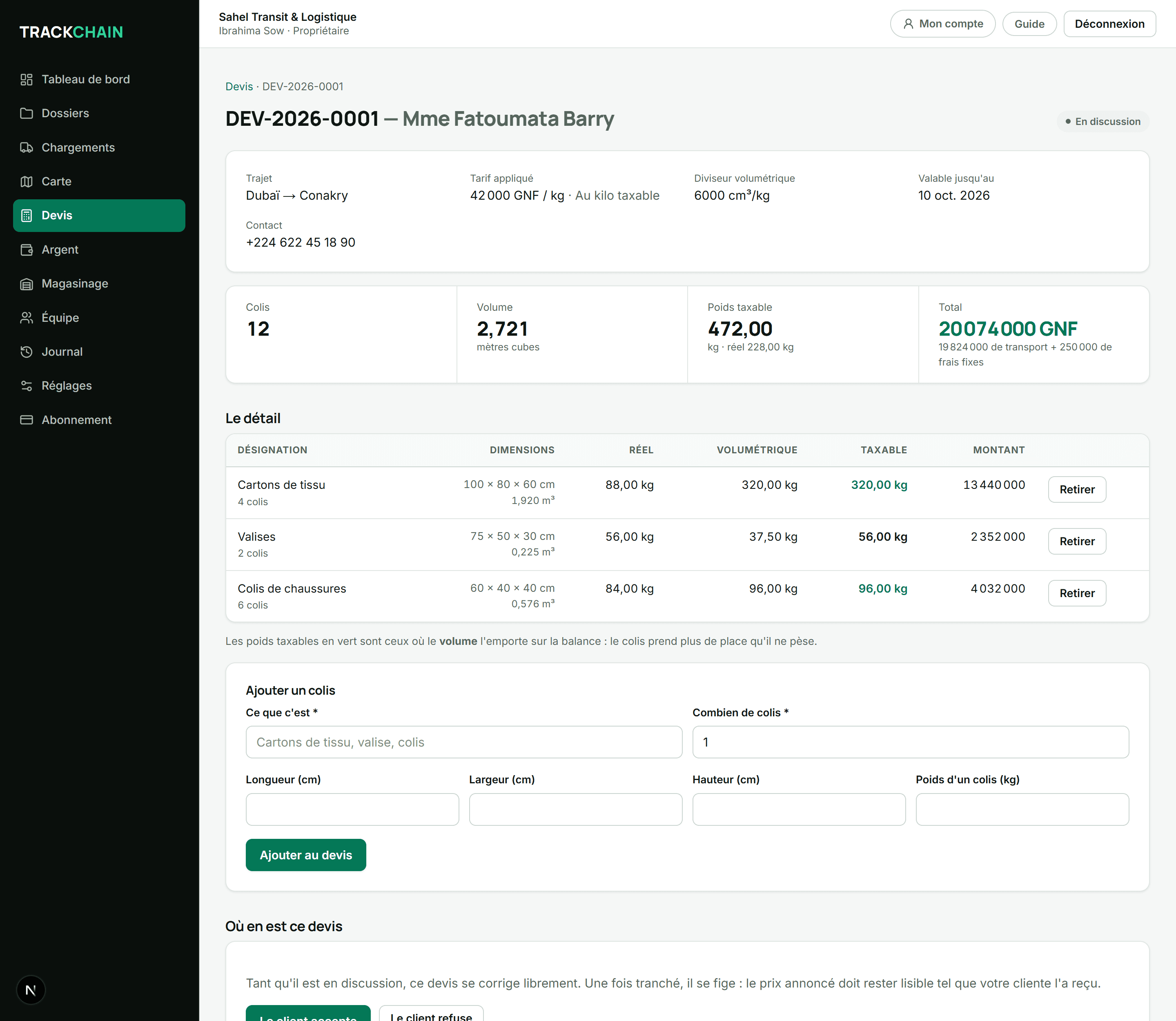This screenshot has width=1176, height=1021.
Task: Click the Dossiers folder icon
Action: (x=26, y=114)
